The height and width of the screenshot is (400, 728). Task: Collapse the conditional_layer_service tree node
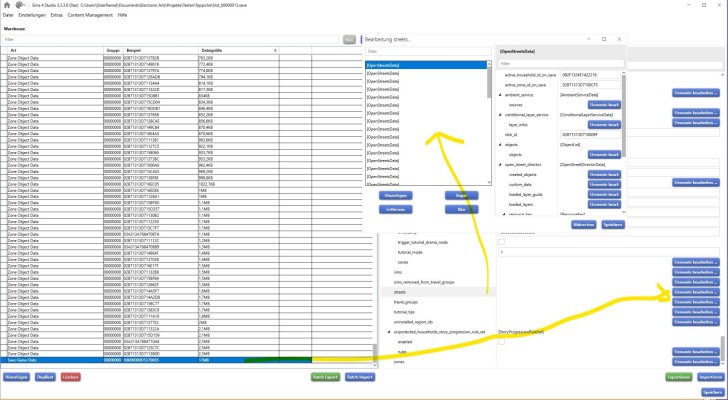500,115
